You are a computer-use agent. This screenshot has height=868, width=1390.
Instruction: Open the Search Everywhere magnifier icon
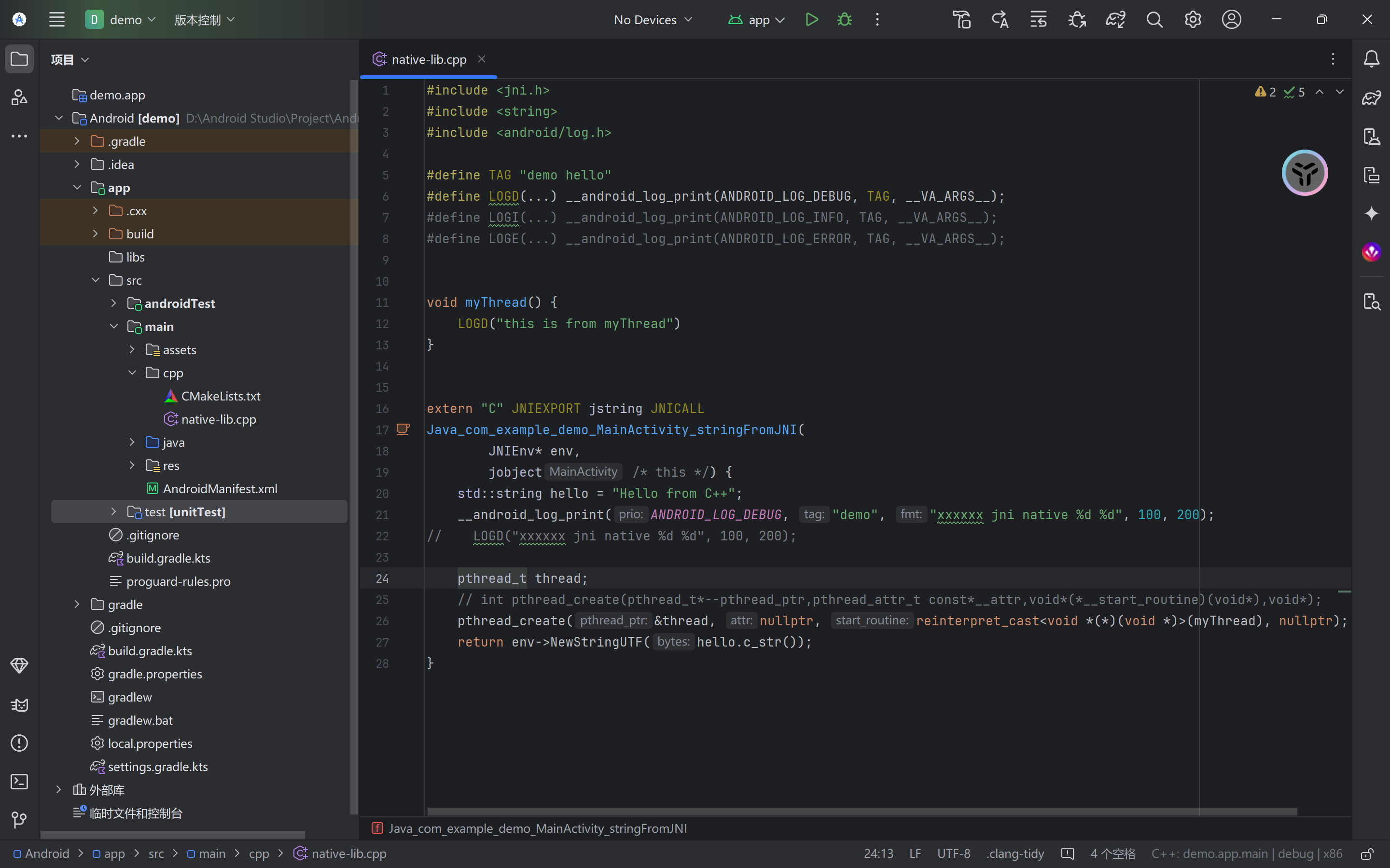(x=1154, y=19)
